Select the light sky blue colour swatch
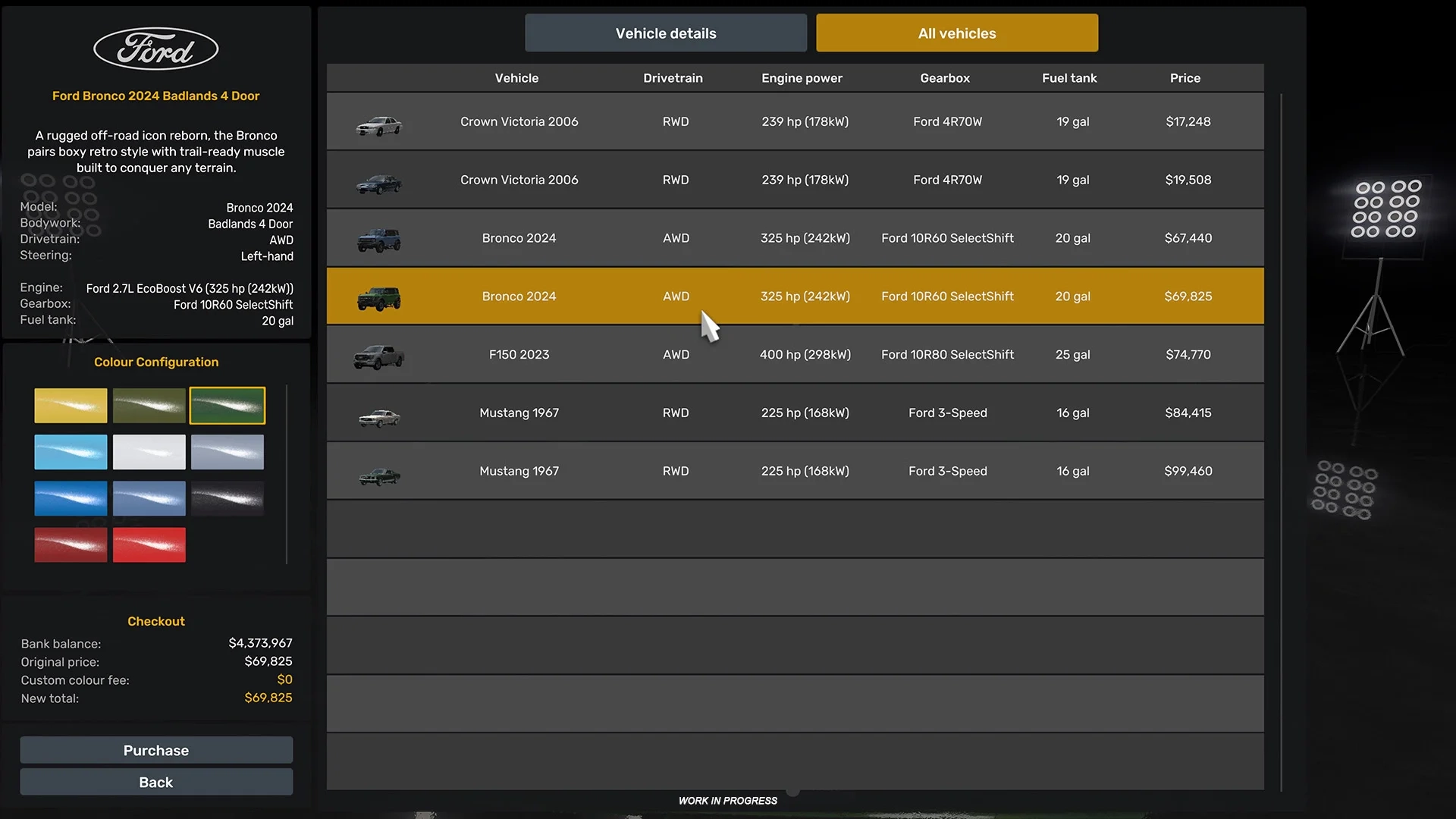Image resolution: width=1456 pixels, height=819 pixels. (71, 452)
